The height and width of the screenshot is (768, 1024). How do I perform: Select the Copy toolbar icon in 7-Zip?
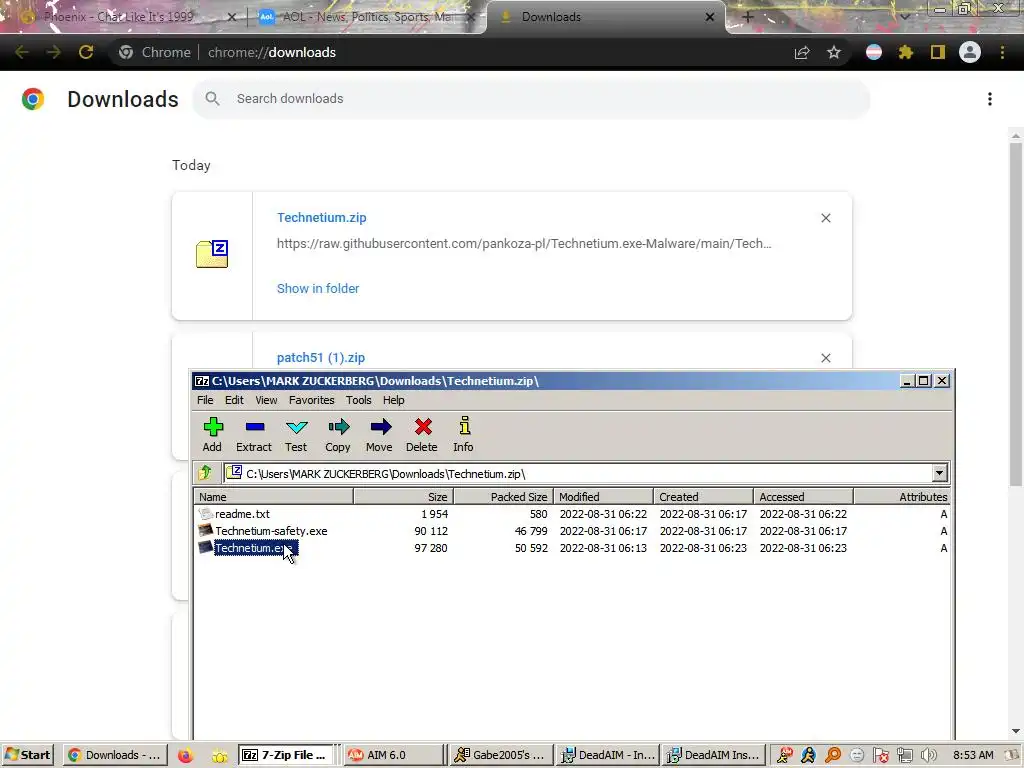click(338, 434)
